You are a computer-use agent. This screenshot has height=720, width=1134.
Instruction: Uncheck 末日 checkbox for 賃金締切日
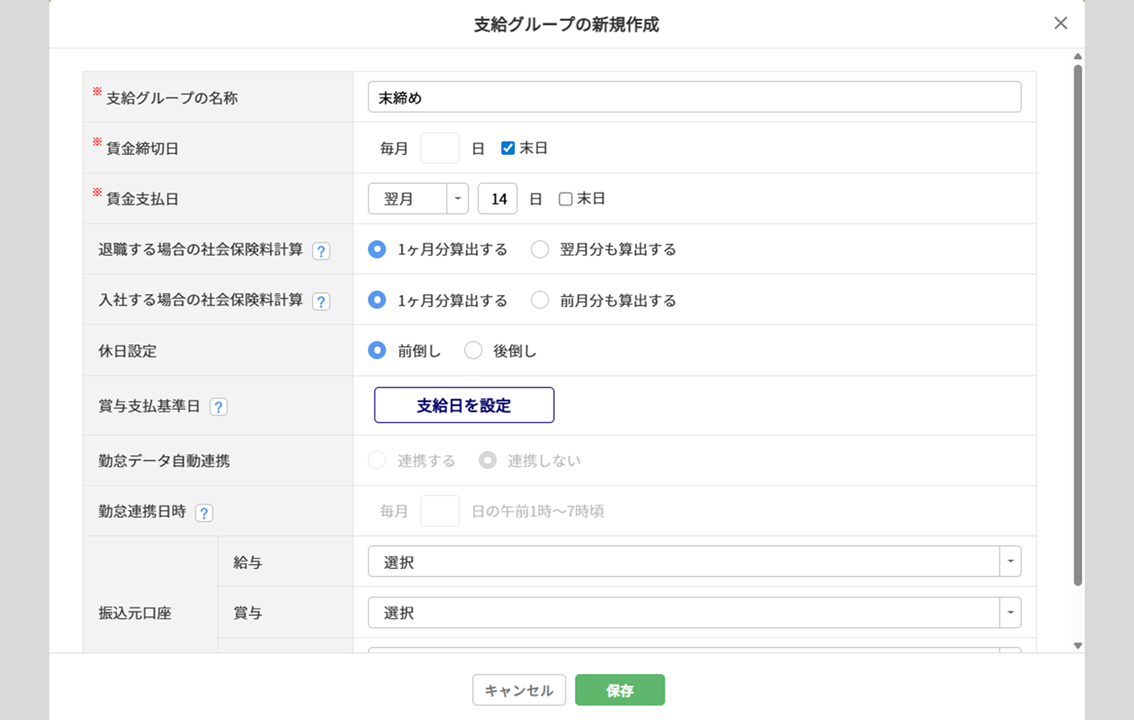[x=508, y=148]
